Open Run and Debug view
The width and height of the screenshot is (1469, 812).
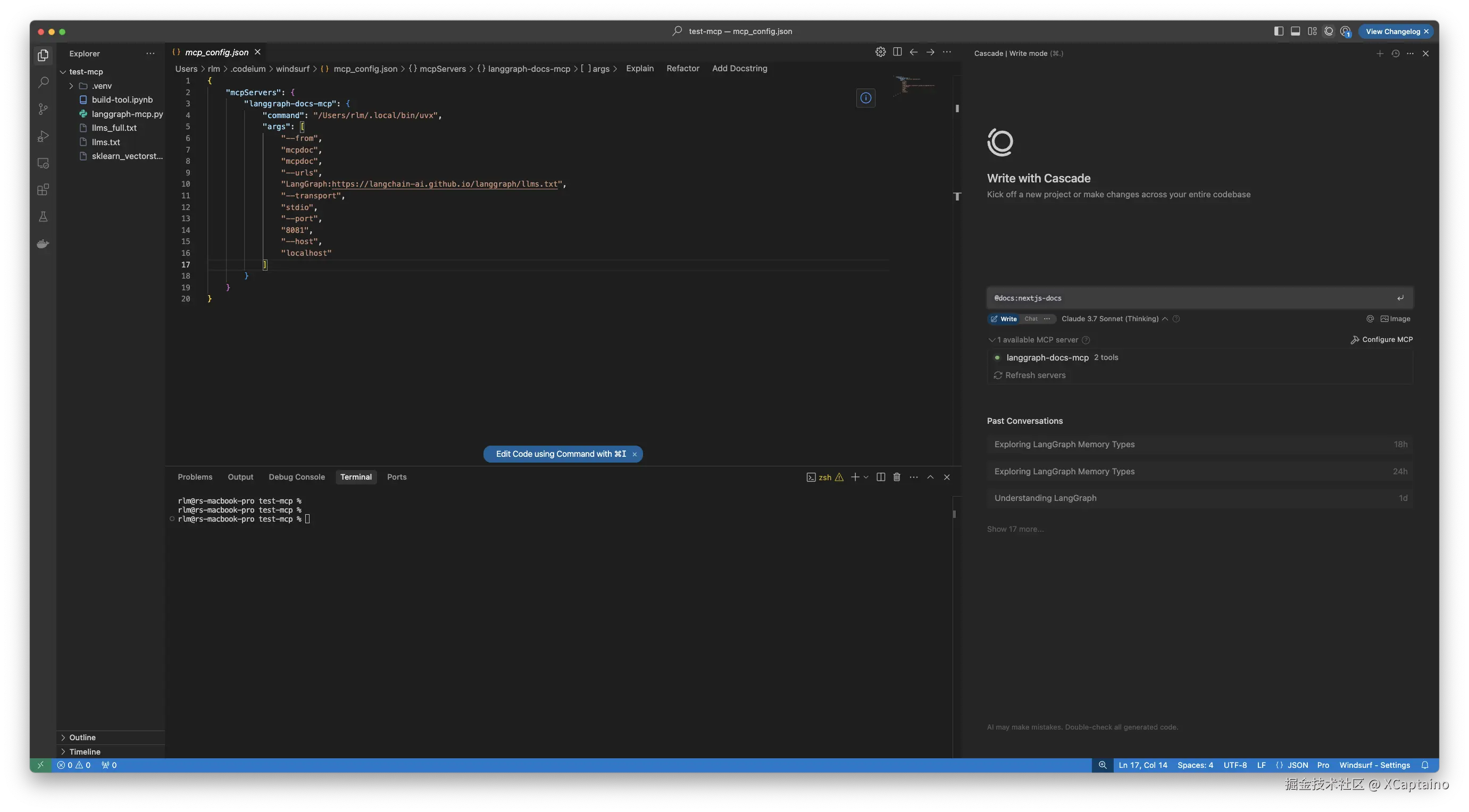tap(43, 136)
